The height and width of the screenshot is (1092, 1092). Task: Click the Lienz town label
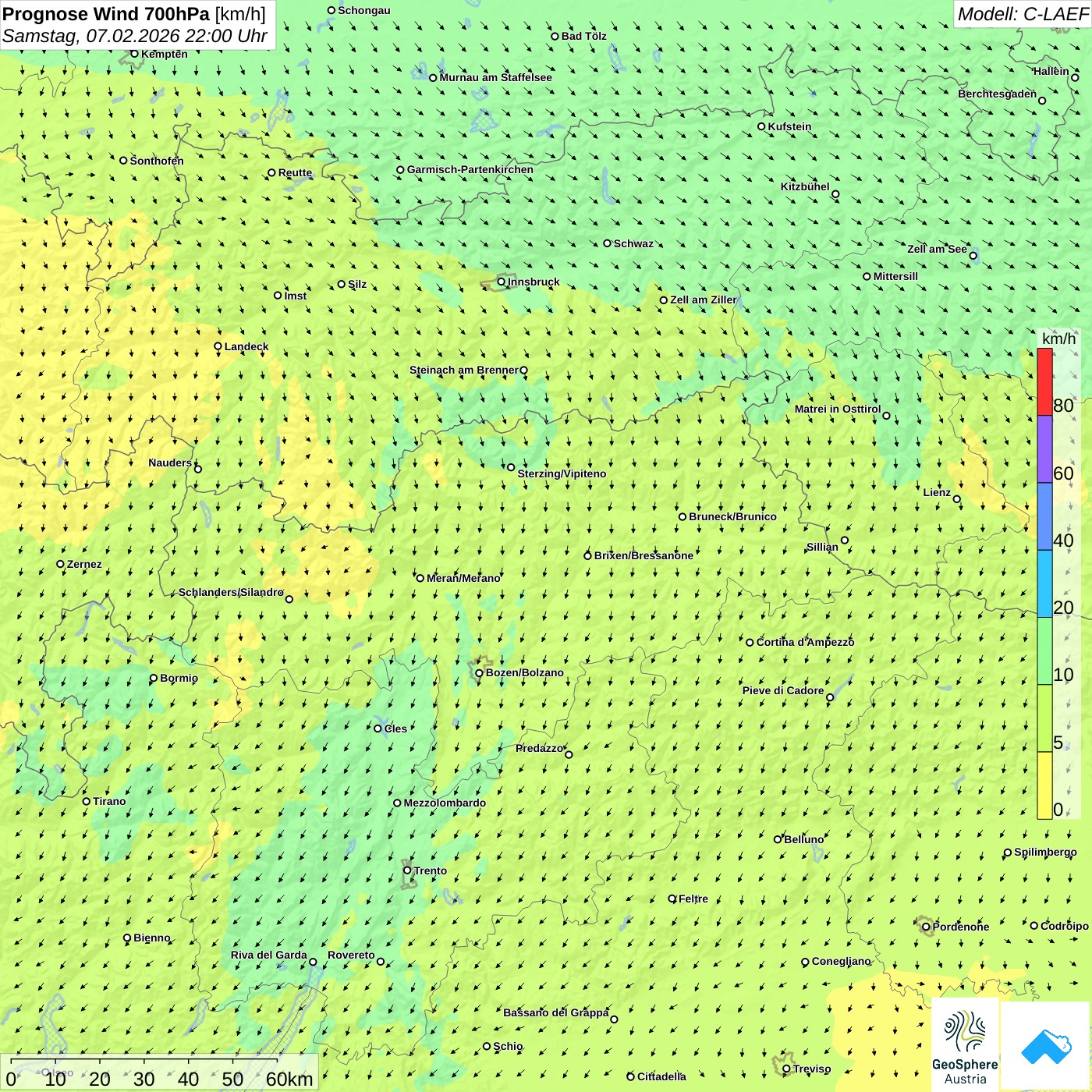(x=937, y=492)
